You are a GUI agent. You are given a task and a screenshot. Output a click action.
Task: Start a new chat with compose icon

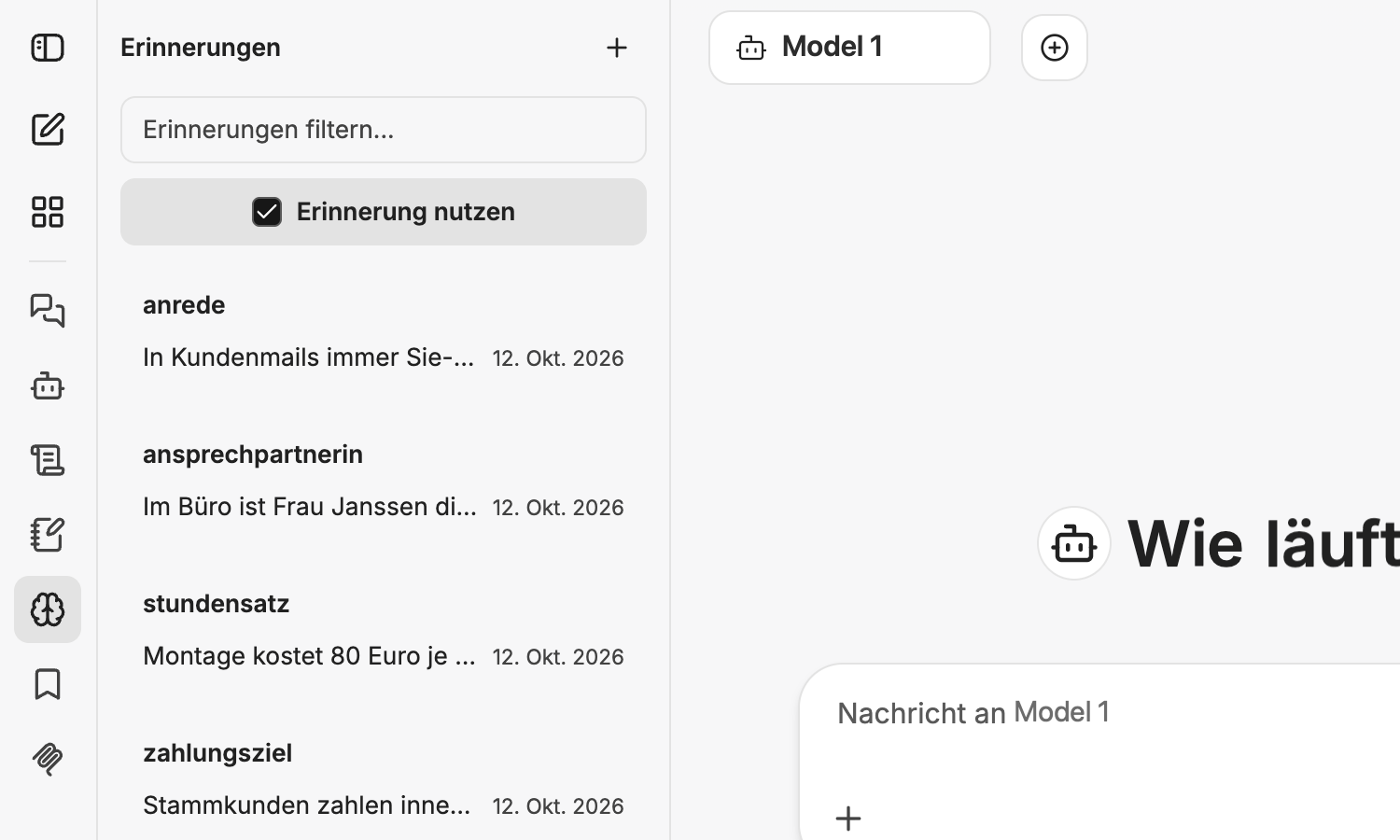(x=48, y=129)
